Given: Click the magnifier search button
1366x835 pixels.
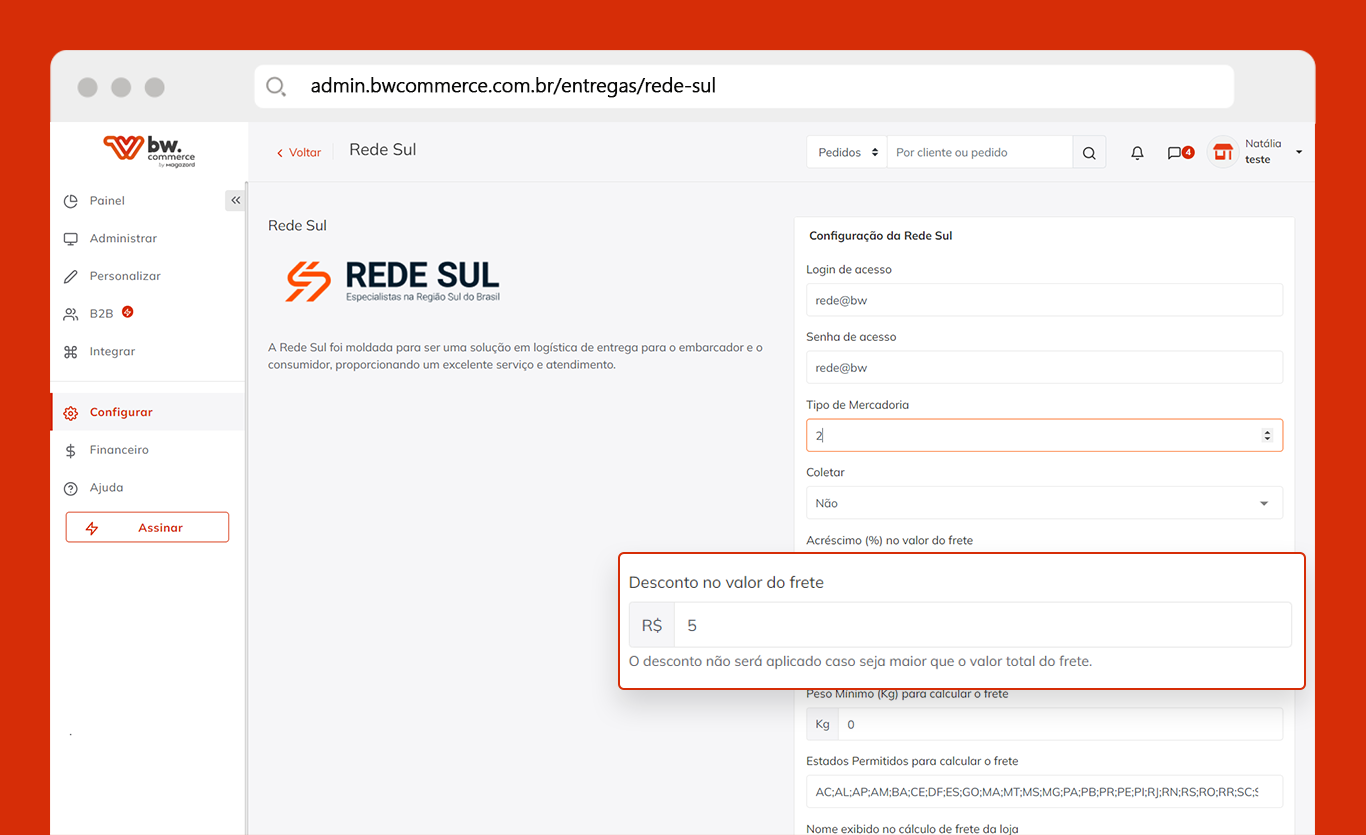Looking at the screenshot, I should (x=1089, y=153).
